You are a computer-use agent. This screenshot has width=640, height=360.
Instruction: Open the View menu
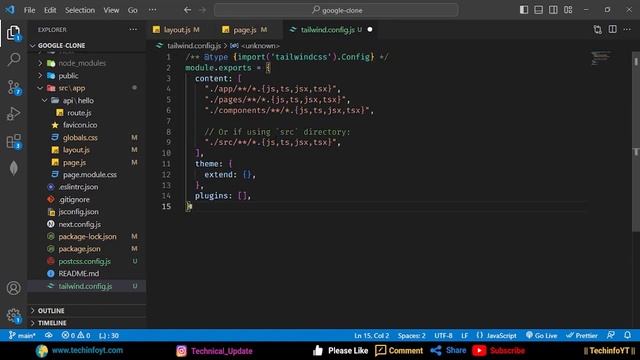click(111, 10)
